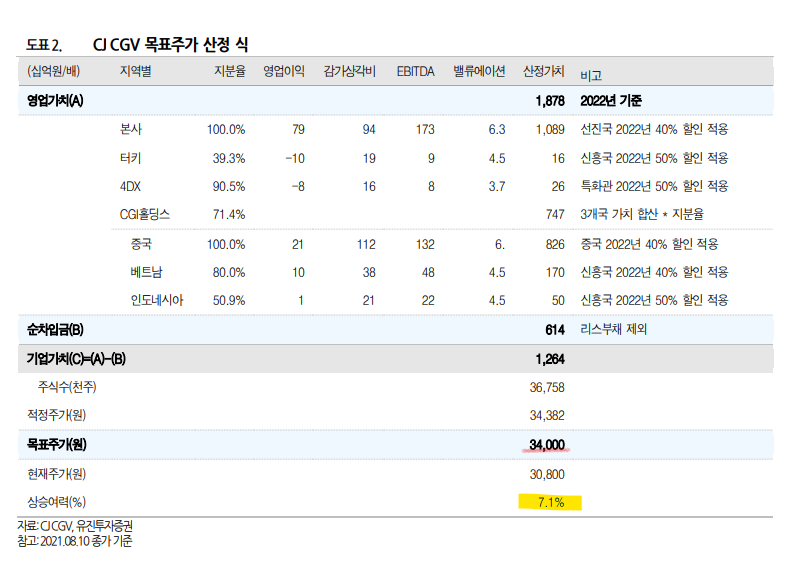This screenshot has width=797, height=585.
Task: Select the '현재주가(원)' row label
Action: (x=56, y=474)
